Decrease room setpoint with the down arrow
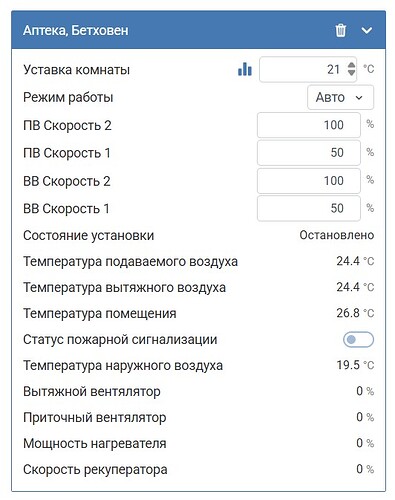This screenshot has width=395, height=500. point(351,73)
